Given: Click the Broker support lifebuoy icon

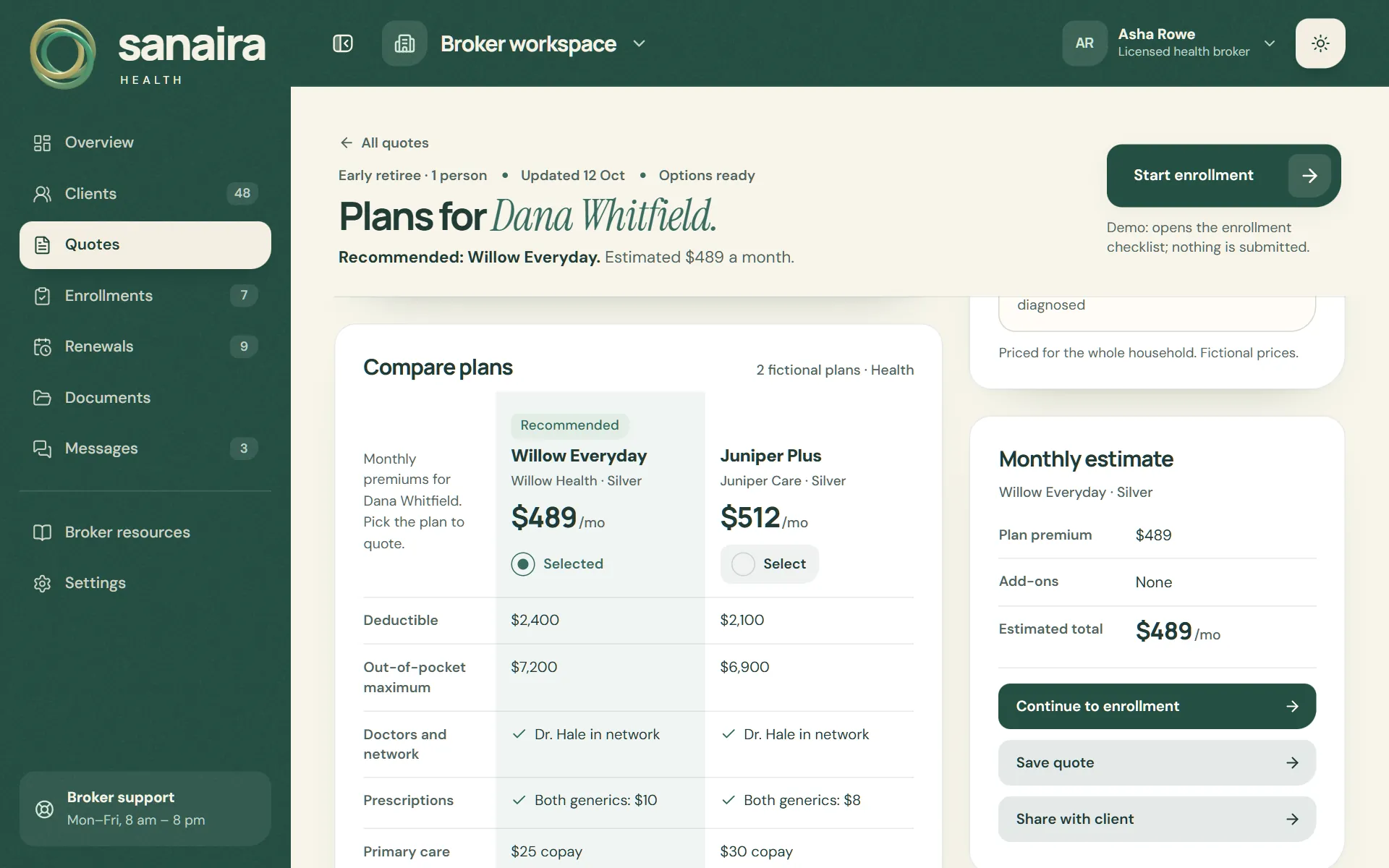Looking at the screenshot, I should coord(44,809).
